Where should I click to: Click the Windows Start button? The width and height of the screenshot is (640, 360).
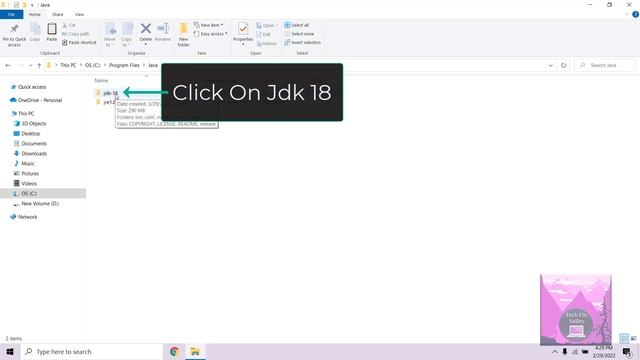10,352
